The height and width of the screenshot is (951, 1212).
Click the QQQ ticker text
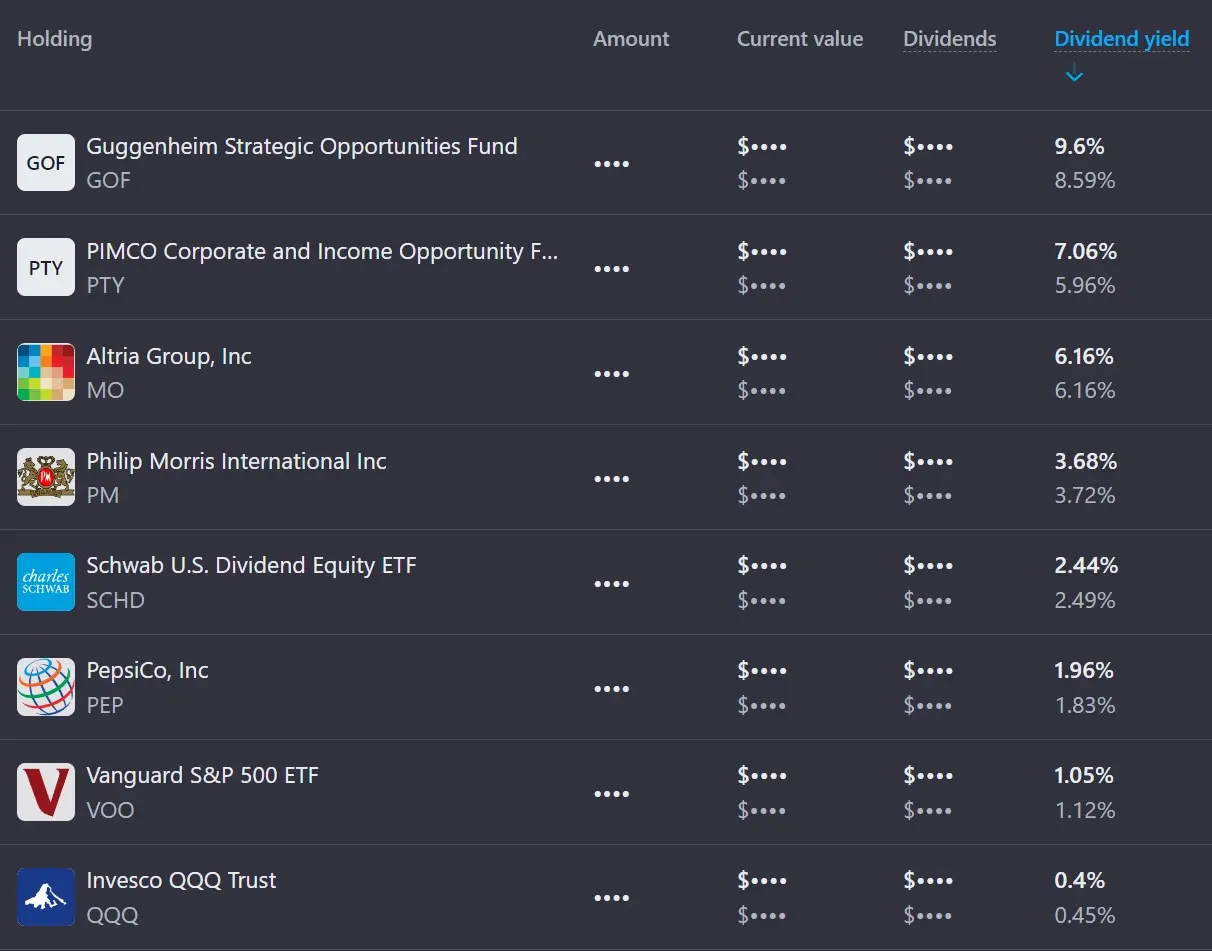pyautogui.click(x=112, y=916)
